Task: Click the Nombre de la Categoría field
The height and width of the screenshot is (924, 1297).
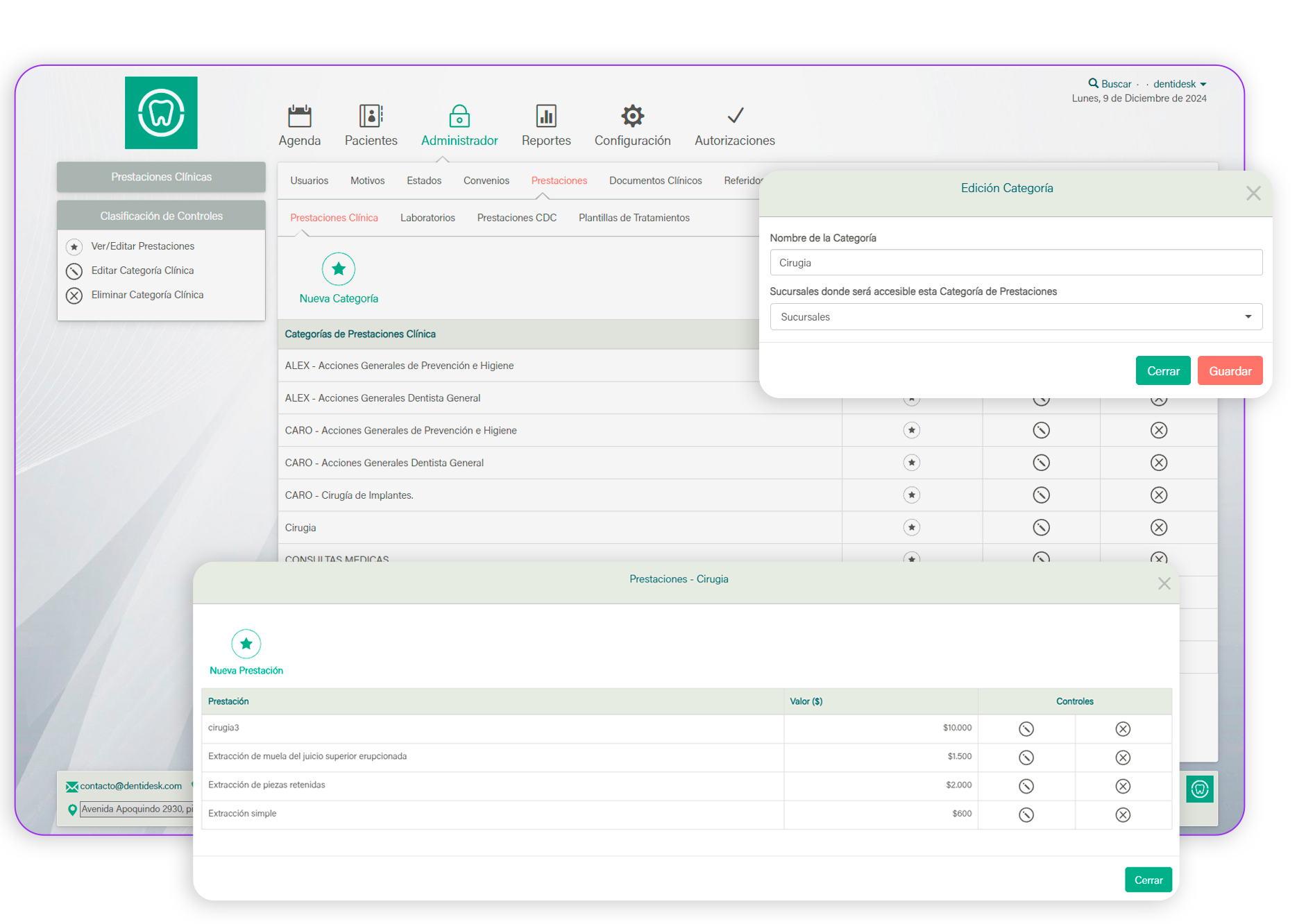Action: tap(1015, 263)
